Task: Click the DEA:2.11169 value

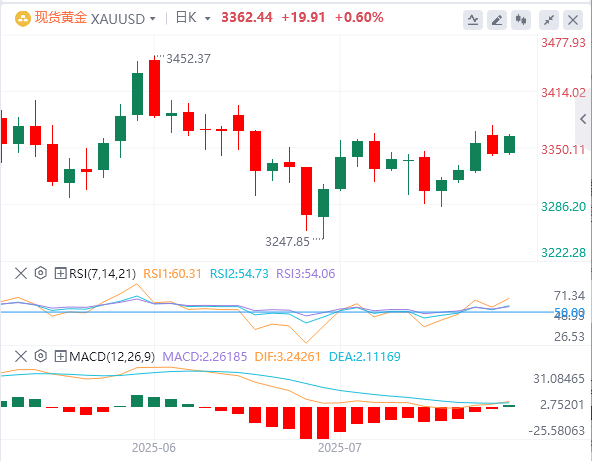Action: tap(365, 356)
